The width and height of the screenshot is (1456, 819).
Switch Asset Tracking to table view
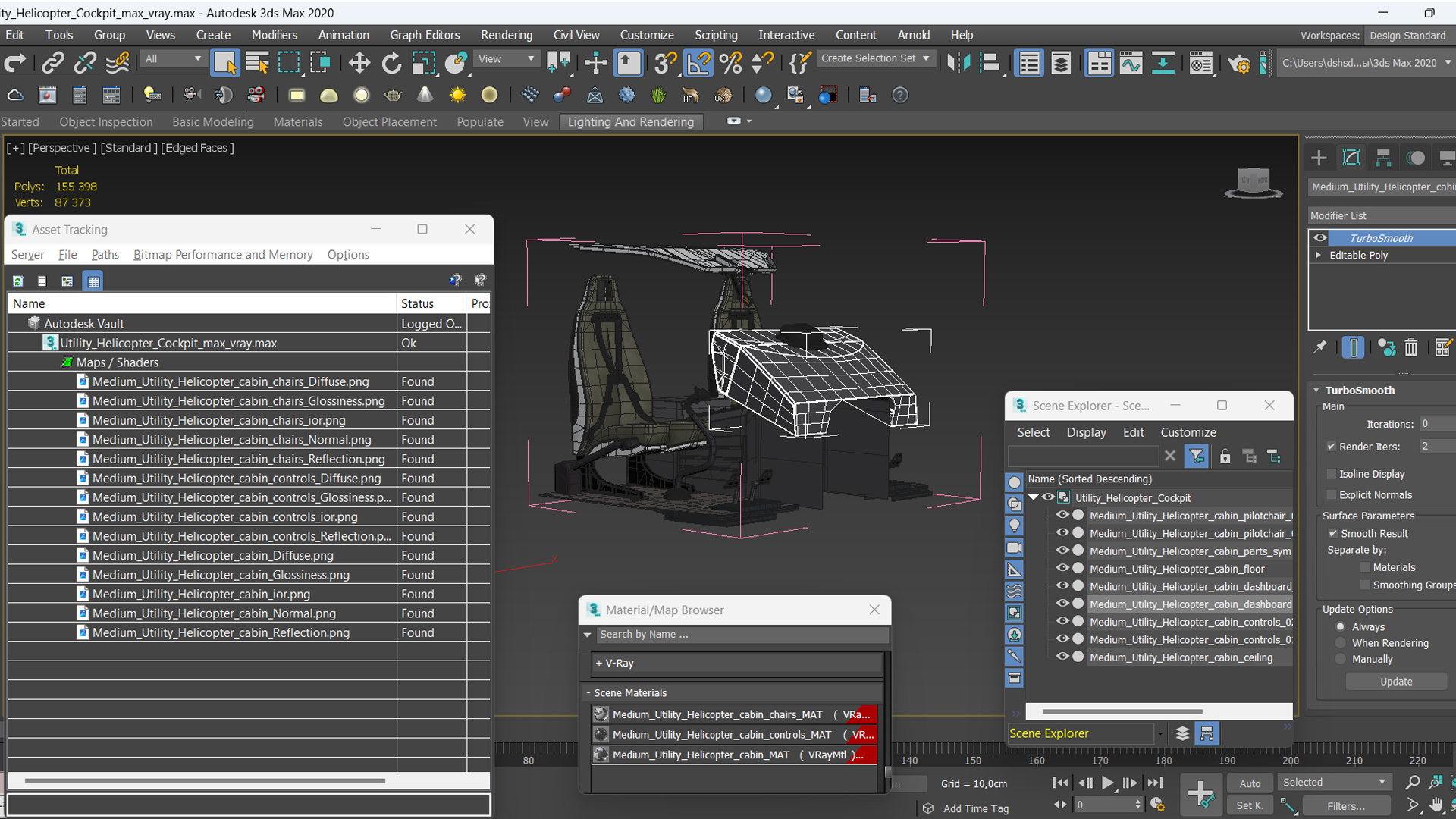click(93, 281)
